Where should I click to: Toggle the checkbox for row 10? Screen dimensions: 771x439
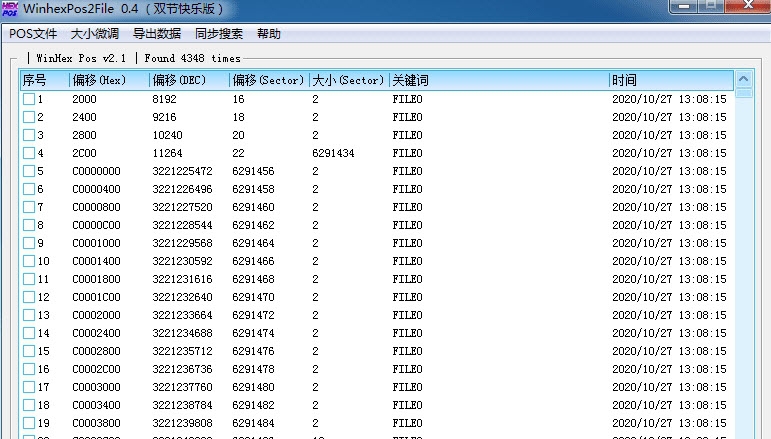point(29,262)
